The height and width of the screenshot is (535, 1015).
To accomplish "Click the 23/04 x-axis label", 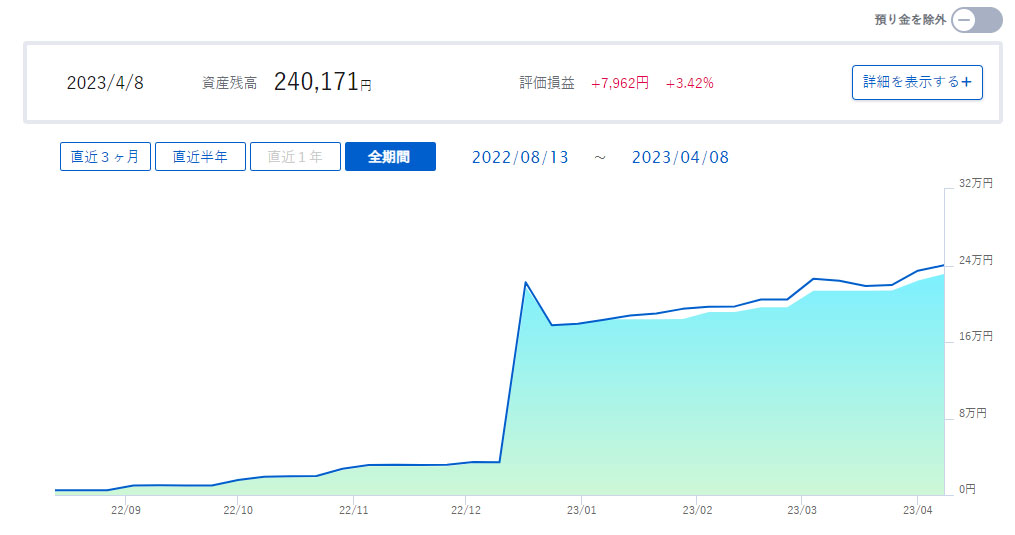I will click(918, 510).
